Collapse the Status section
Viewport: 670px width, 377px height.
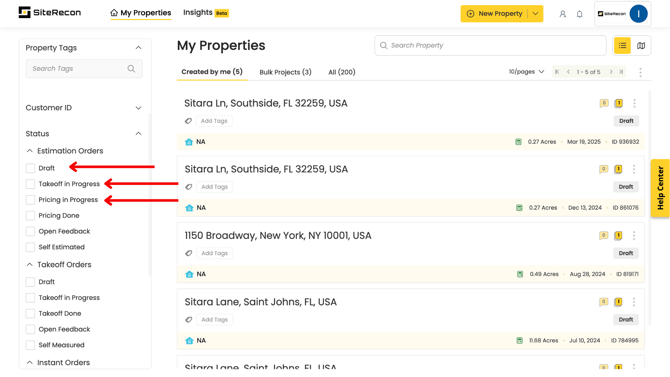(x=138, y=134)
